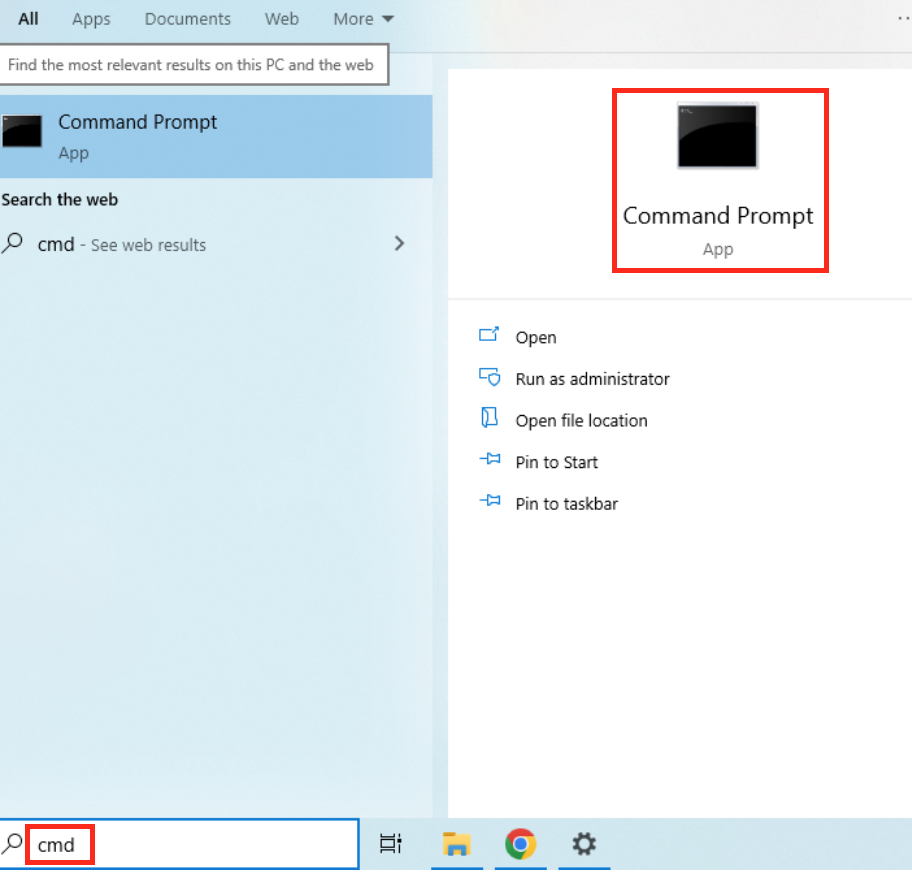This screenshot has height=872, width=912.
Task: Click the Command Prompt title in preview pane
Action: click(718, 216)
